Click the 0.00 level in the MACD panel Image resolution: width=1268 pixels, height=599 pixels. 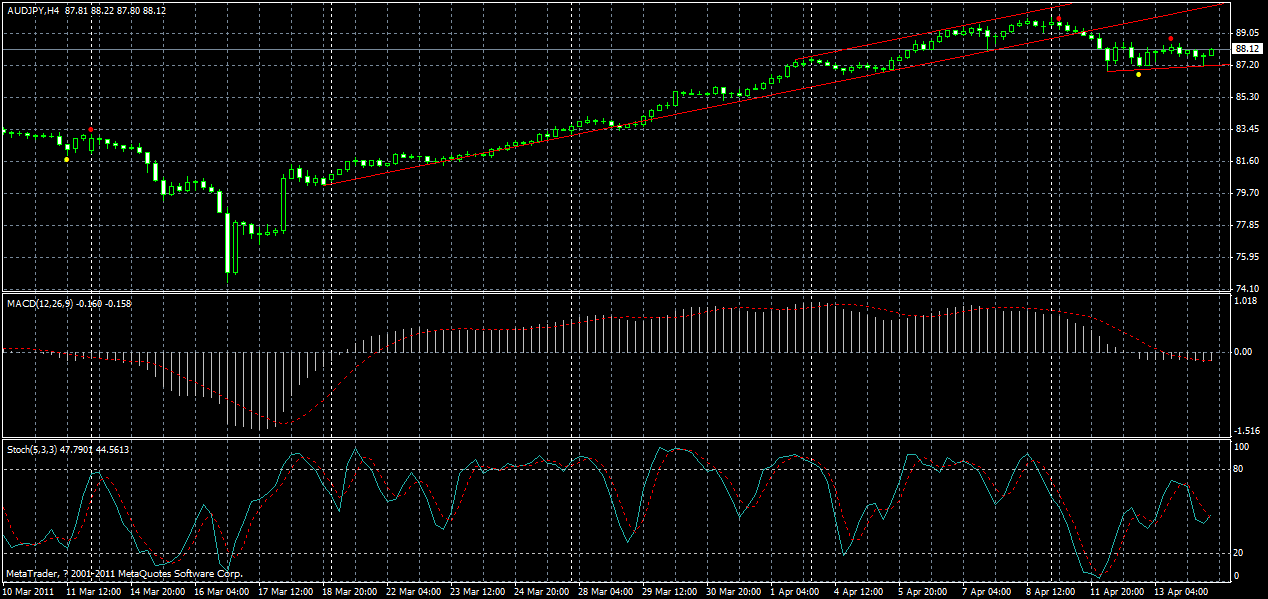pos(1245,352)
